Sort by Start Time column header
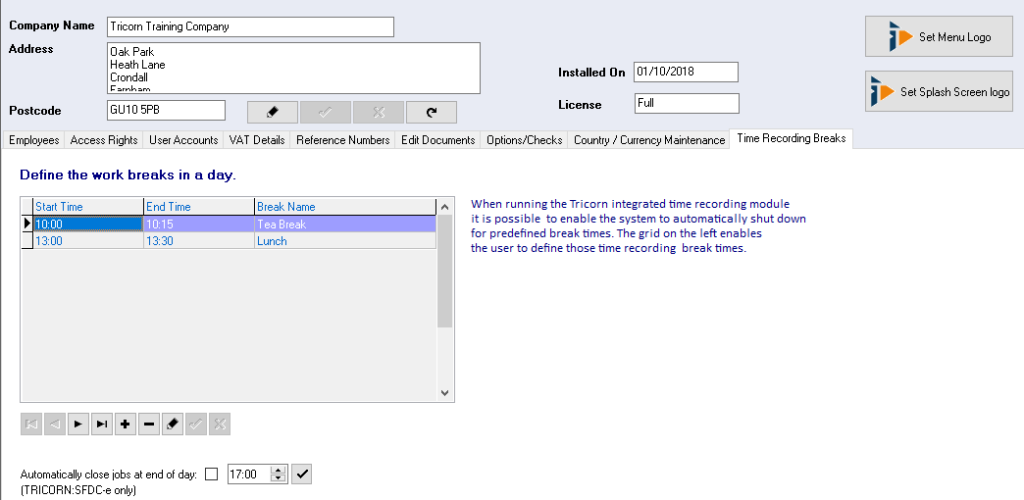 (88, 206)
